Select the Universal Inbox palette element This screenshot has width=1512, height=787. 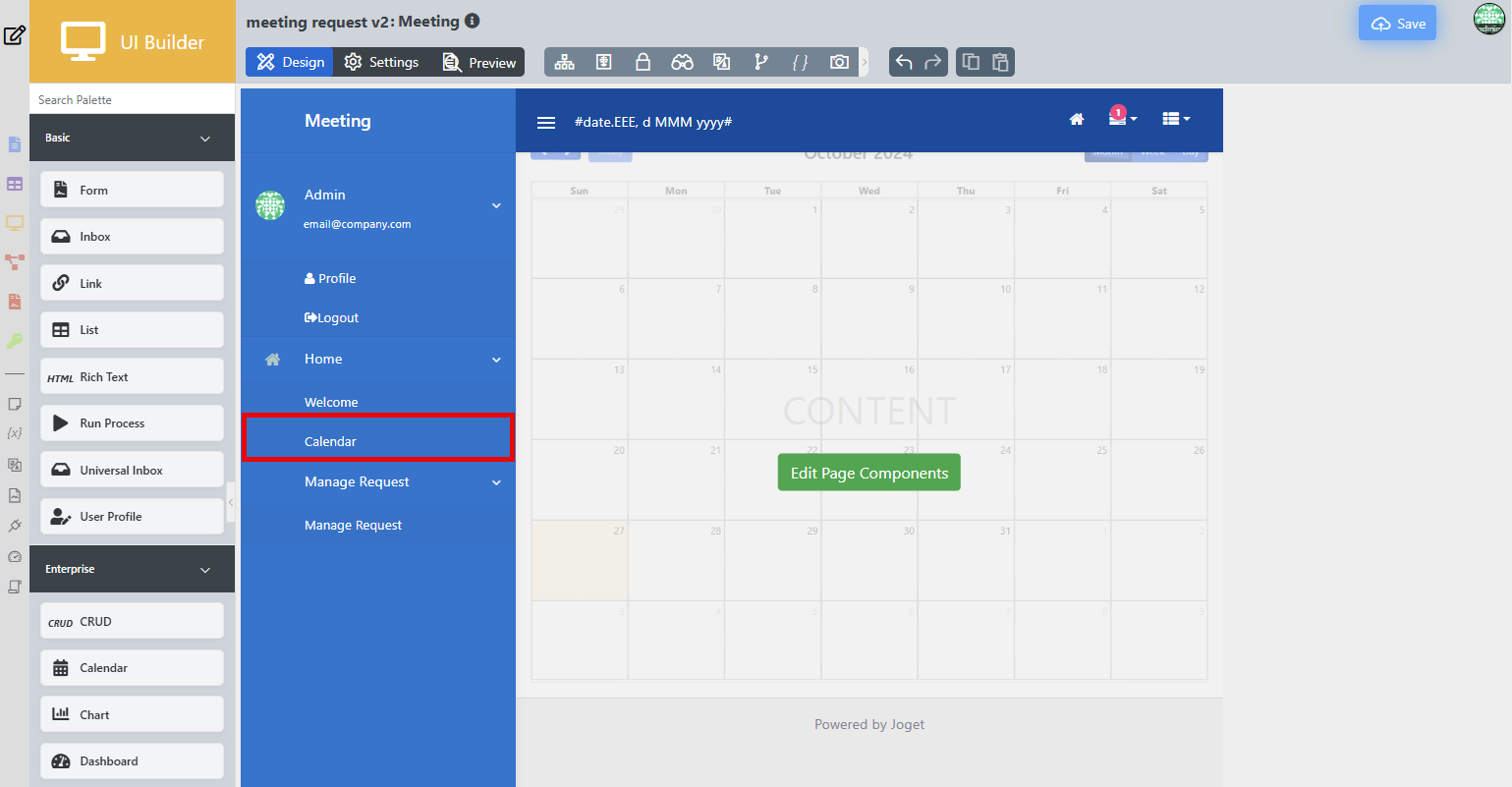click(132, 470)
